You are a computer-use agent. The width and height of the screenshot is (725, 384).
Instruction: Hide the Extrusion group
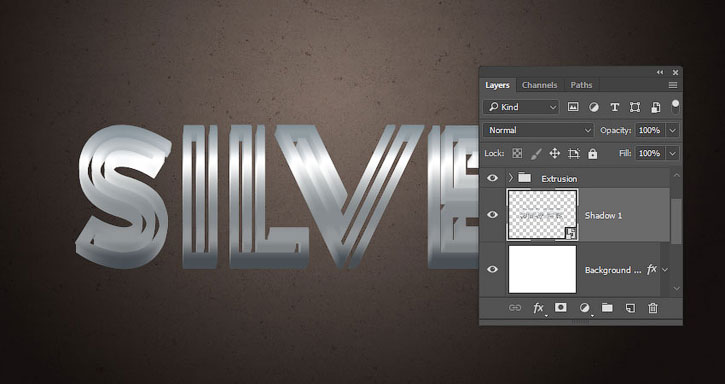[x=492, y=178]
